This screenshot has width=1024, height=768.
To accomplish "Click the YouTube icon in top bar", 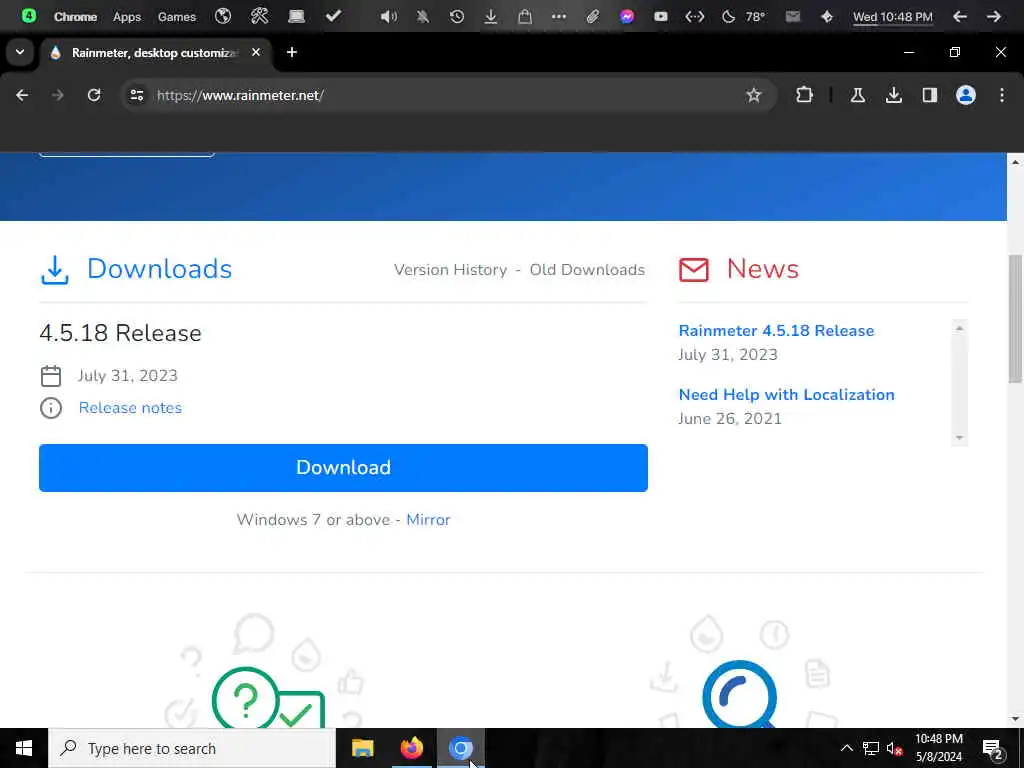I will (661, 17).
